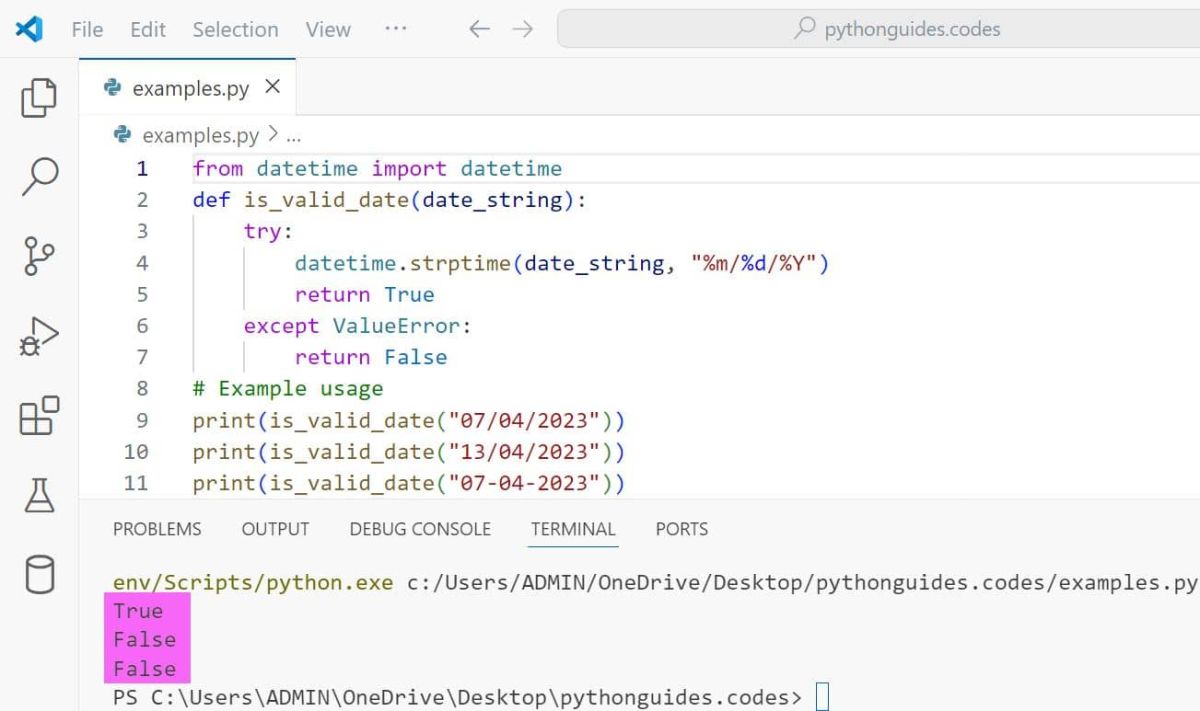Open the Source Control view icon
The image size is (1200, 711).
(39, 255)
